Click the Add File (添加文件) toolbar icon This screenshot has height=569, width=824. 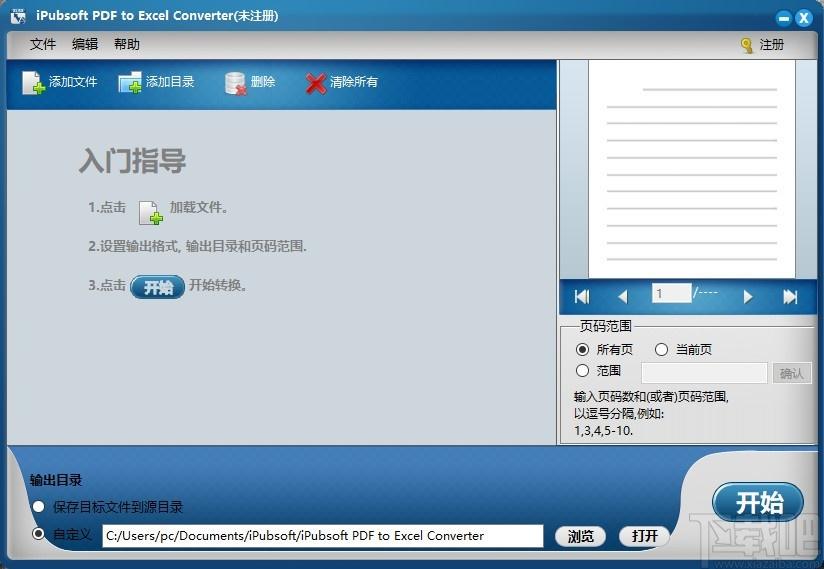pyautogui.click(x=33, y=82)
